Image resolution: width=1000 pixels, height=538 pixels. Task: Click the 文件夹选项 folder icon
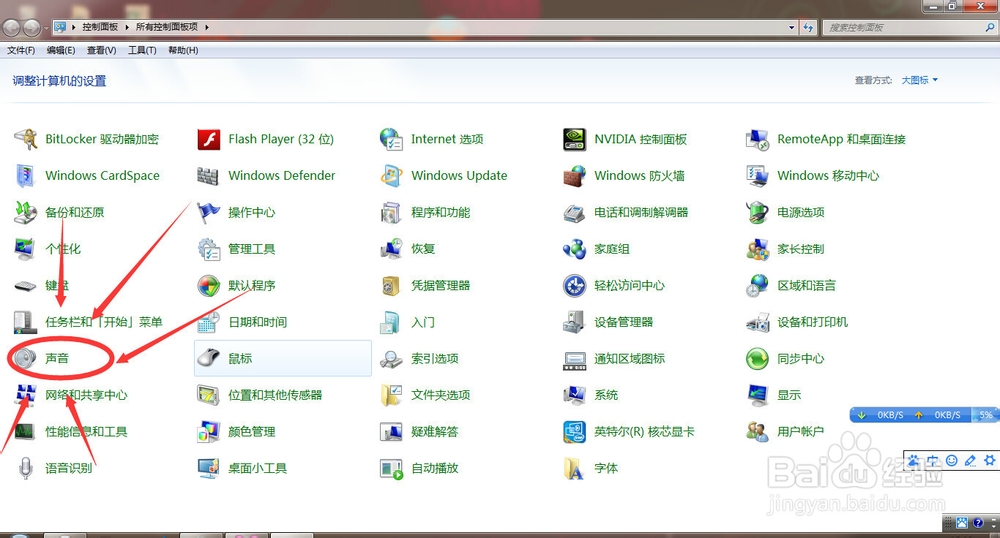(x=391, y=395)
